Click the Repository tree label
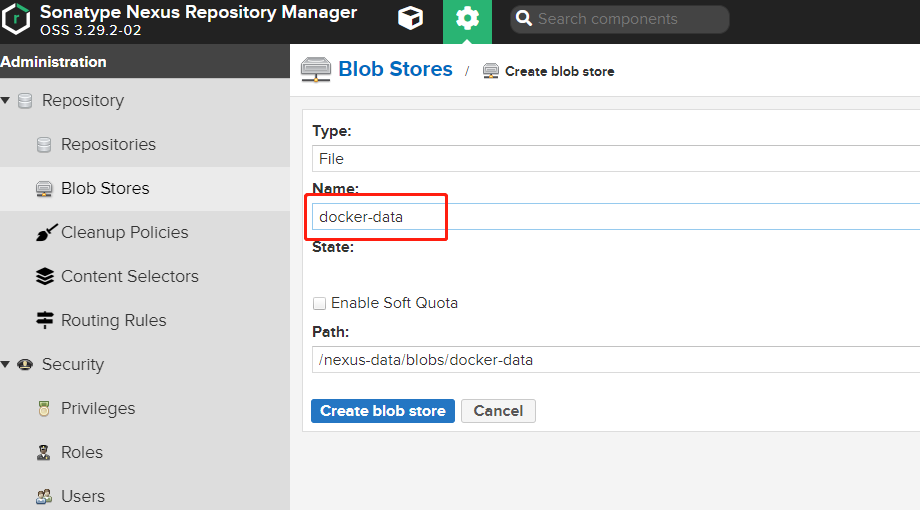The height and width of the screenshot is (510, 920). (83, 100)
